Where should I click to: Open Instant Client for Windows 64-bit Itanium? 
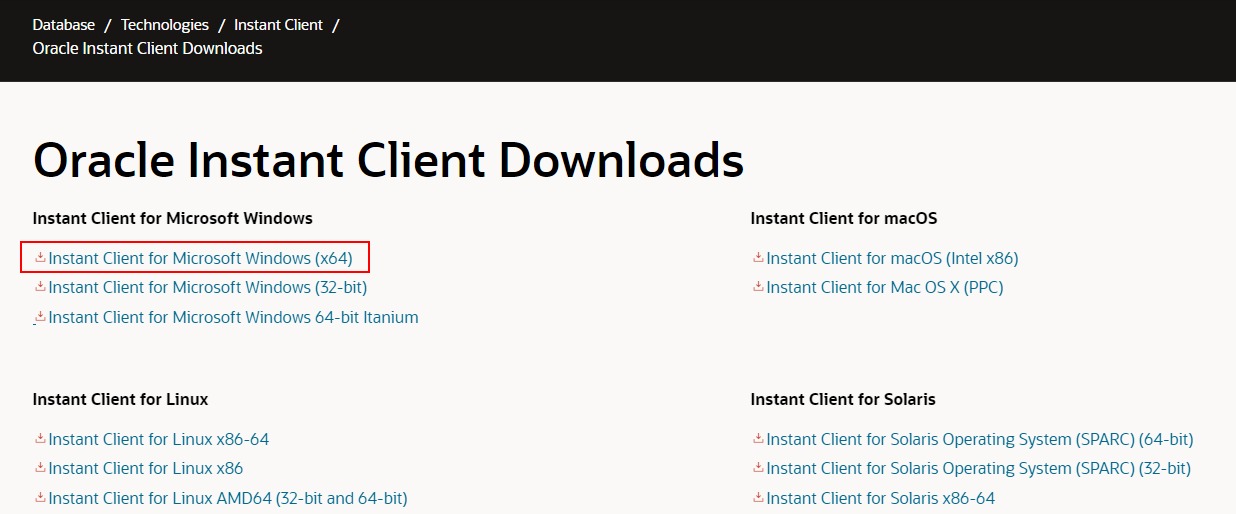point(233,317)
